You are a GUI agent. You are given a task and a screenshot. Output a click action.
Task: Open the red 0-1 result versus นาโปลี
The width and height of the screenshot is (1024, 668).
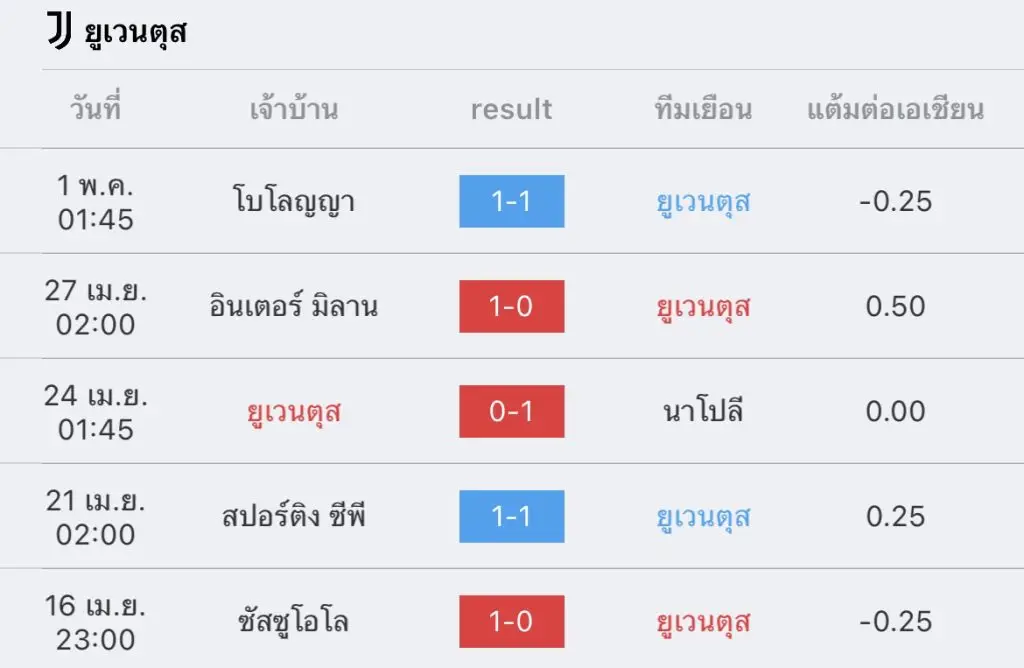pyautogui.click(x=511, y=411)
